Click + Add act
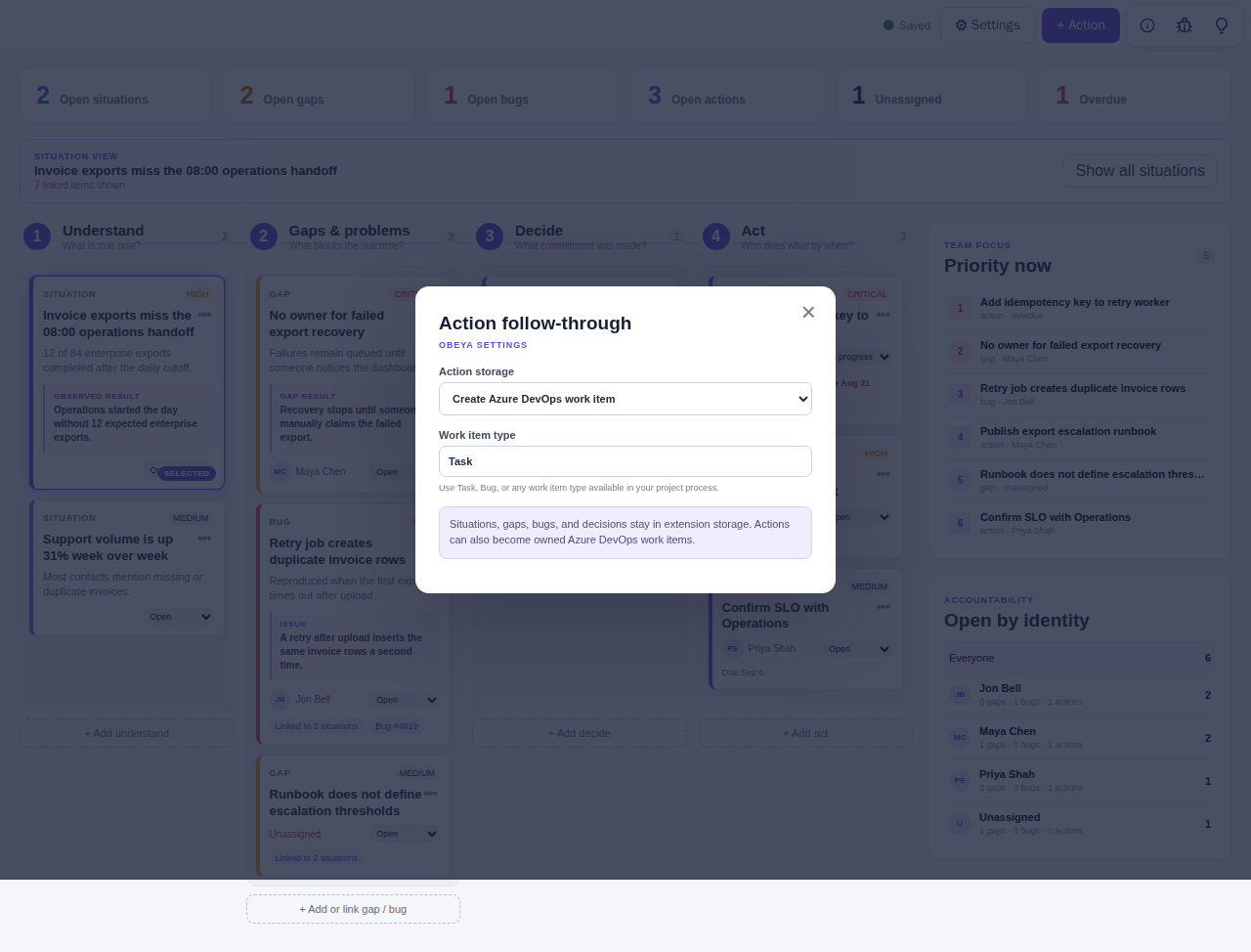Image resolution: width=1251 pixels, height=952 pixels. coord(805,733)
